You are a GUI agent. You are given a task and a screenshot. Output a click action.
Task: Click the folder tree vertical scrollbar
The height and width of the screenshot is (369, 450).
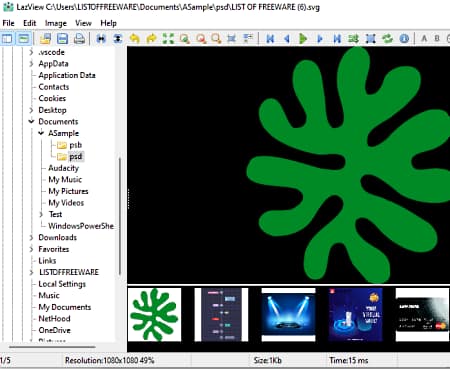coord(119,216)
